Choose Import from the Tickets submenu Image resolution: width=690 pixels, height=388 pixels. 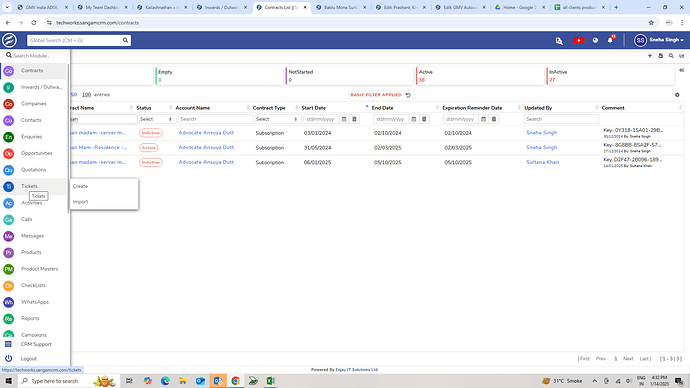(x=81, y=201)
